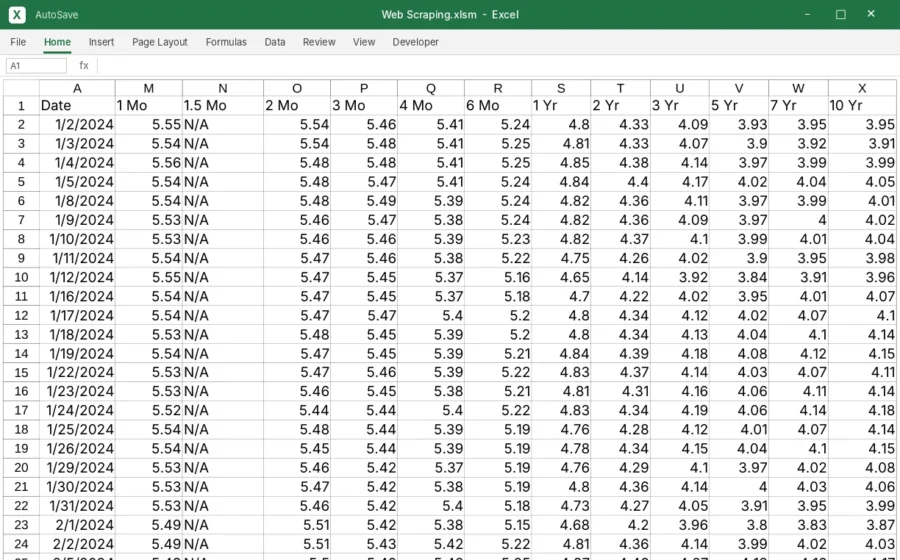Image resolution: width=900 pixels, height=560 pixels.
Task: Click the '3 Yr' header cell
Action: 680,106
